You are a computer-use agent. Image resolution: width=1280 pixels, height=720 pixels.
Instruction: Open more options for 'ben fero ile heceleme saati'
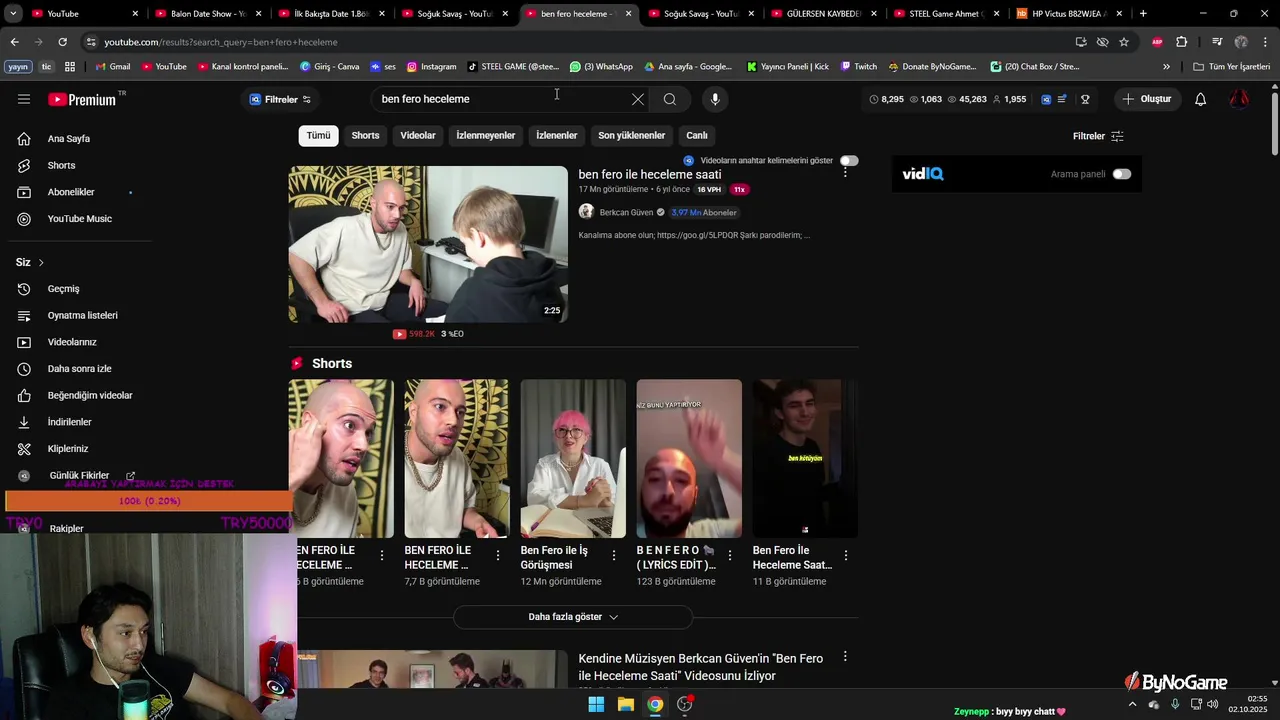coord(845,173)
